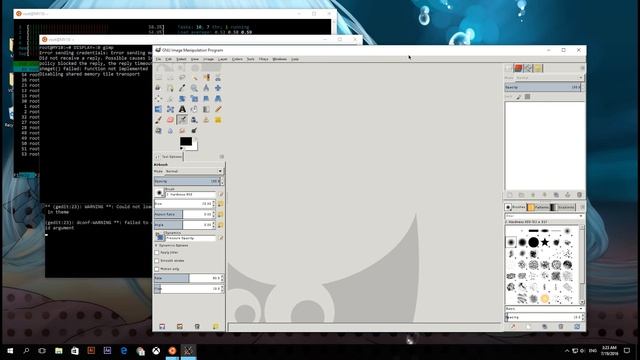
Task: Select the Perspective tool
Action: 218,98
